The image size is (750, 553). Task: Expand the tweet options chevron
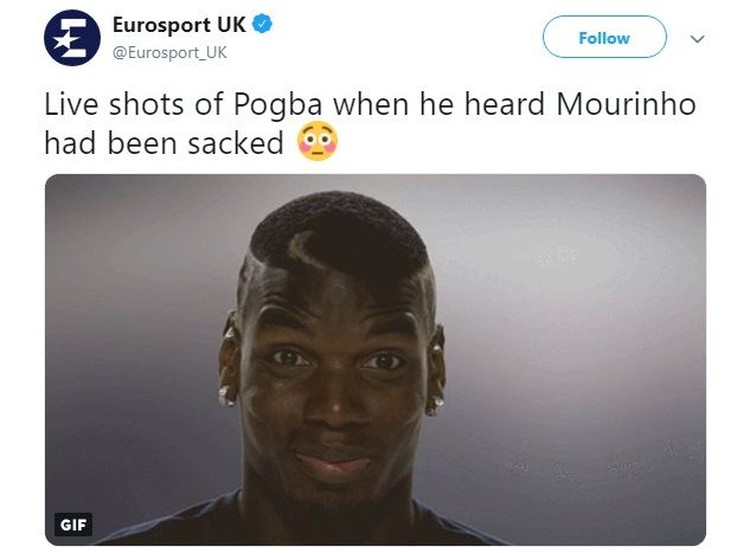[698, 38]
